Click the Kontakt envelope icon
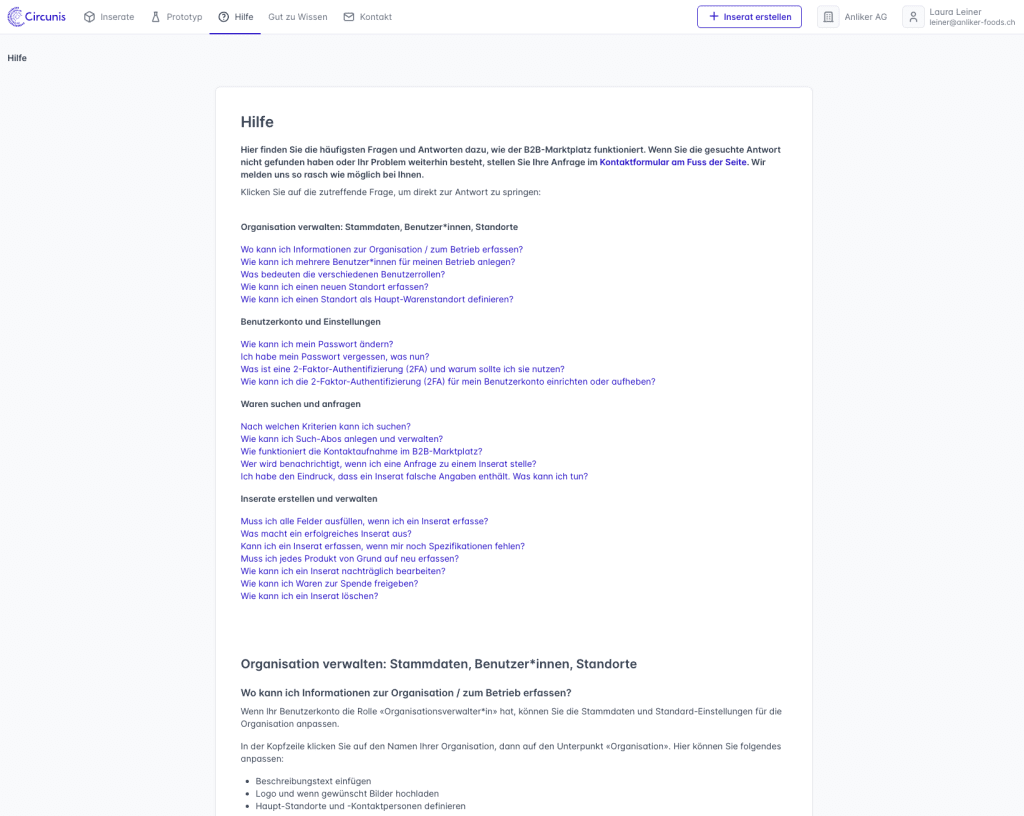This screenshot has height=816, width=1024. [349, 17]
